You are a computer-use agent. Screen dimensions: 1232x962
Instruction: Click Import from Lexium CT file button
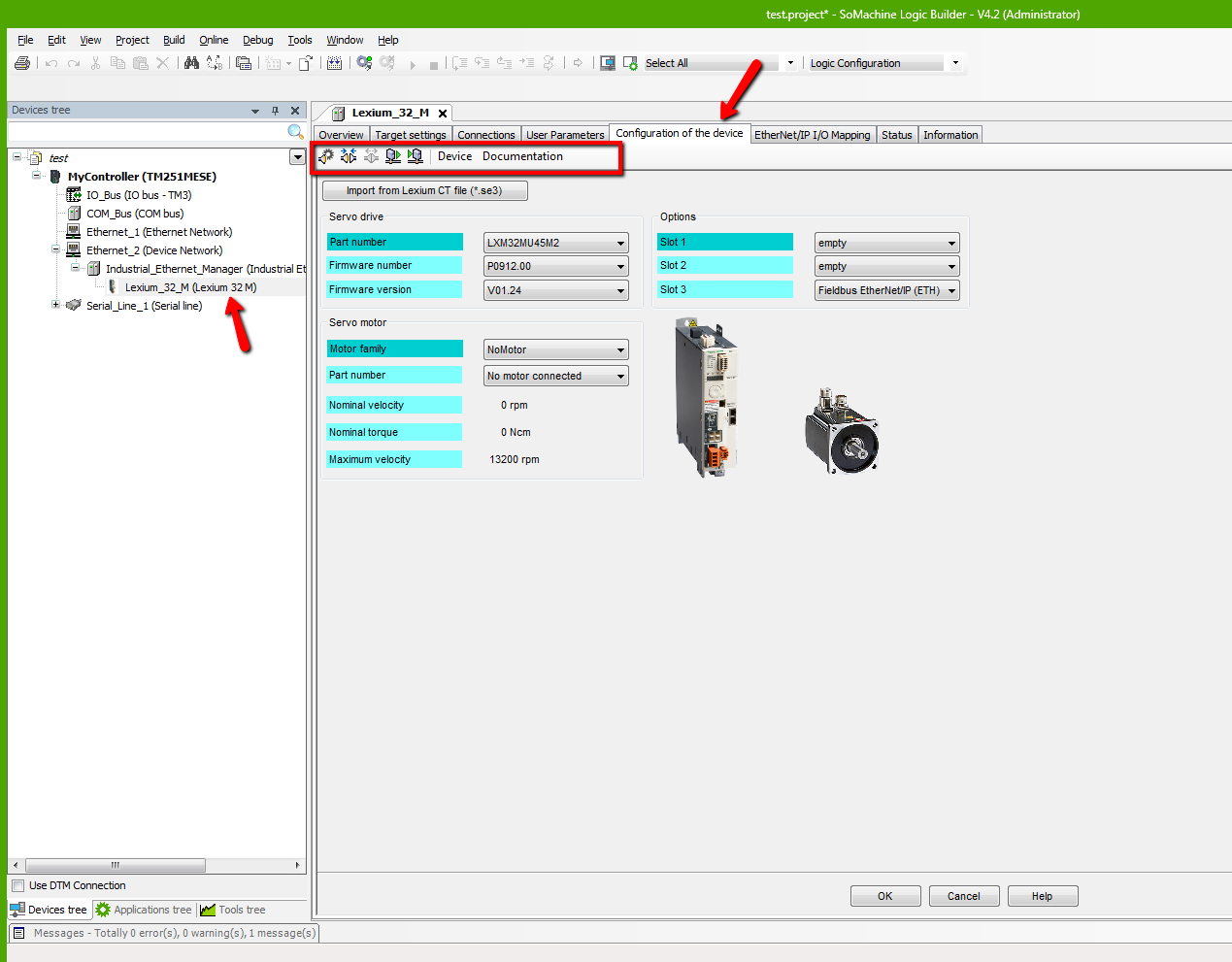[x=424, y=190]
